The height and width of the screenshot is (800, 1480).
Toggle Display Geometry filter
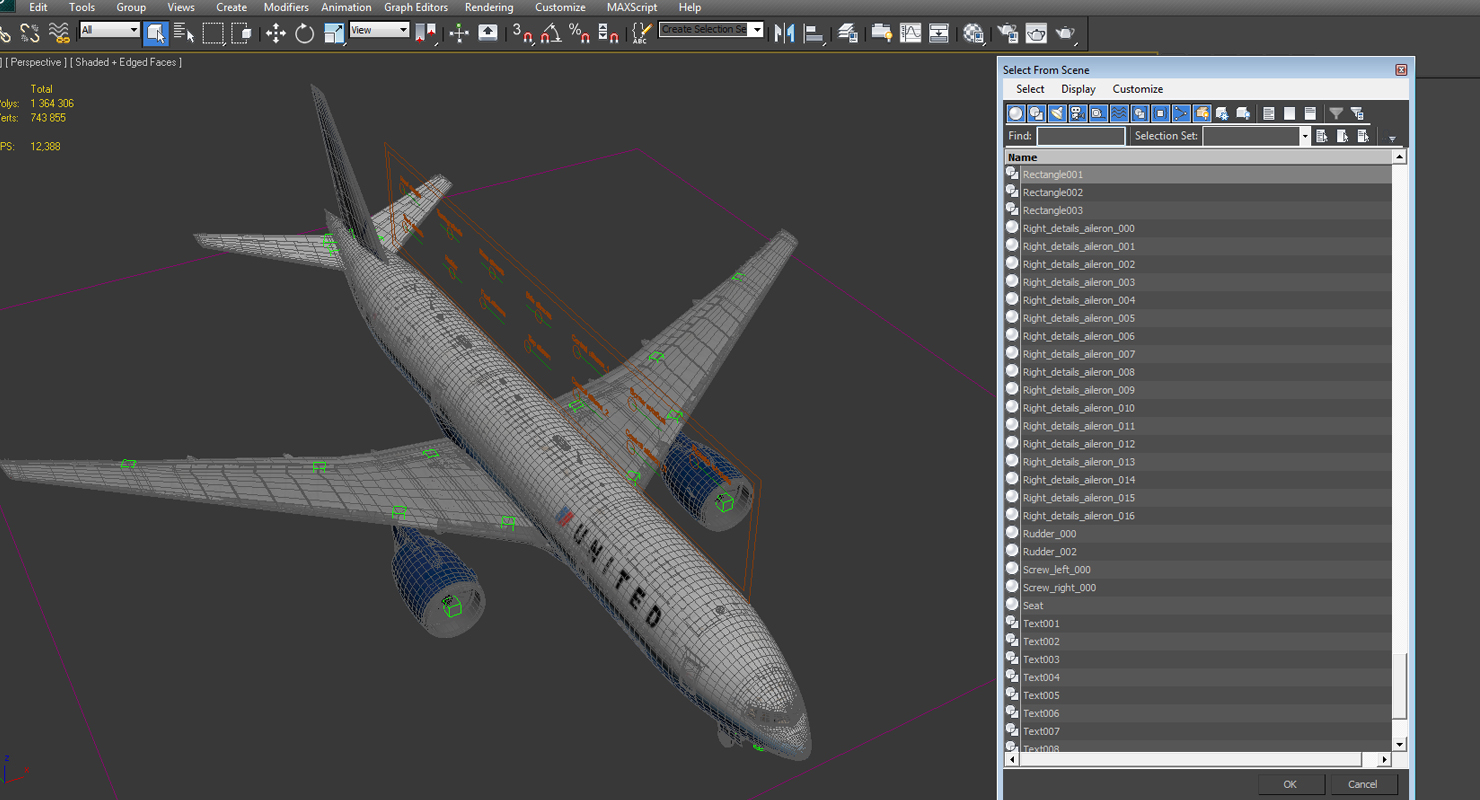click(x=1016, y=113)
